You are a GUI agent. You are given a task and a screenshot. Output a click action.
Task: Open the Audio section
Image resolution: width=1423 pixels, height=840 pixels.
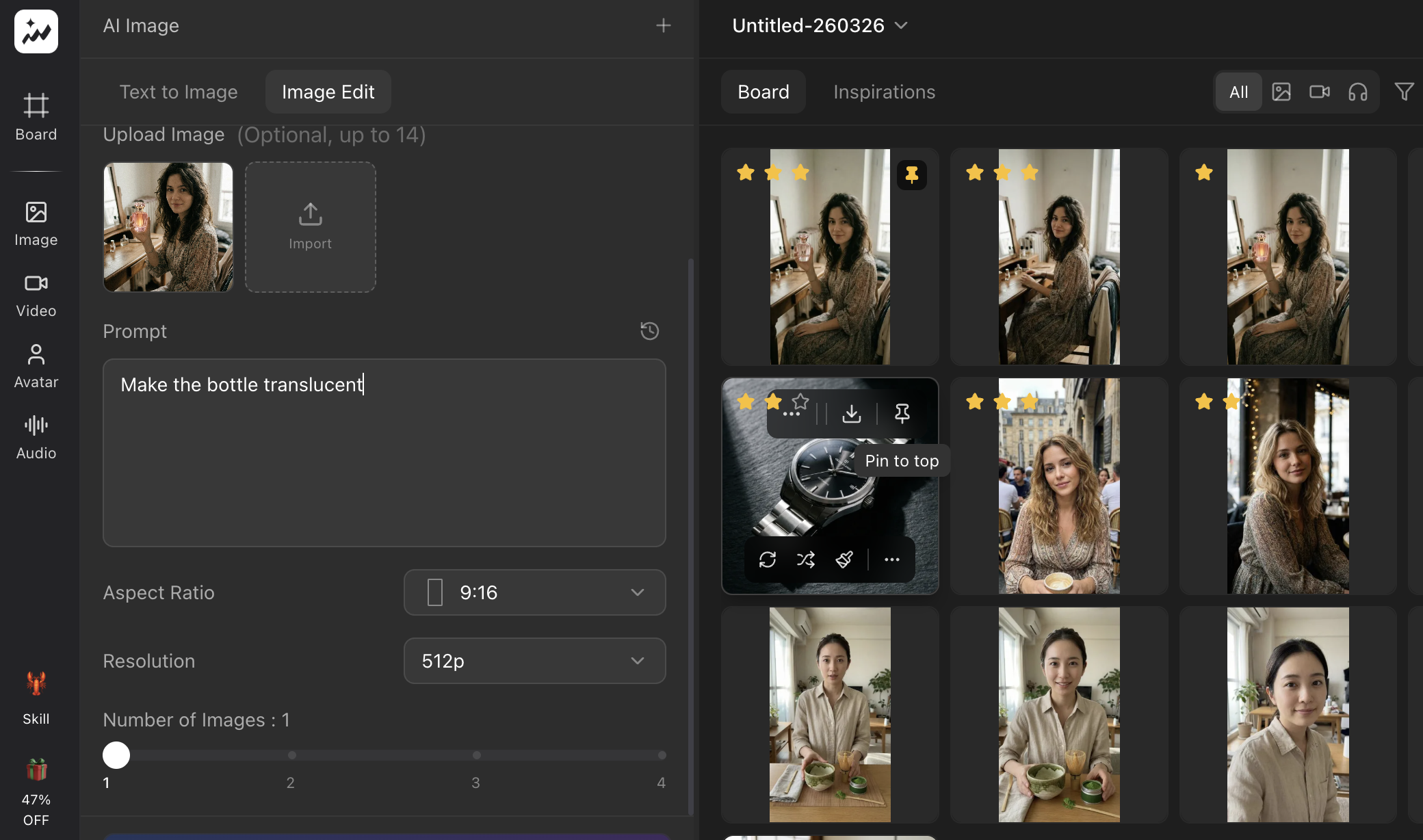36,435
